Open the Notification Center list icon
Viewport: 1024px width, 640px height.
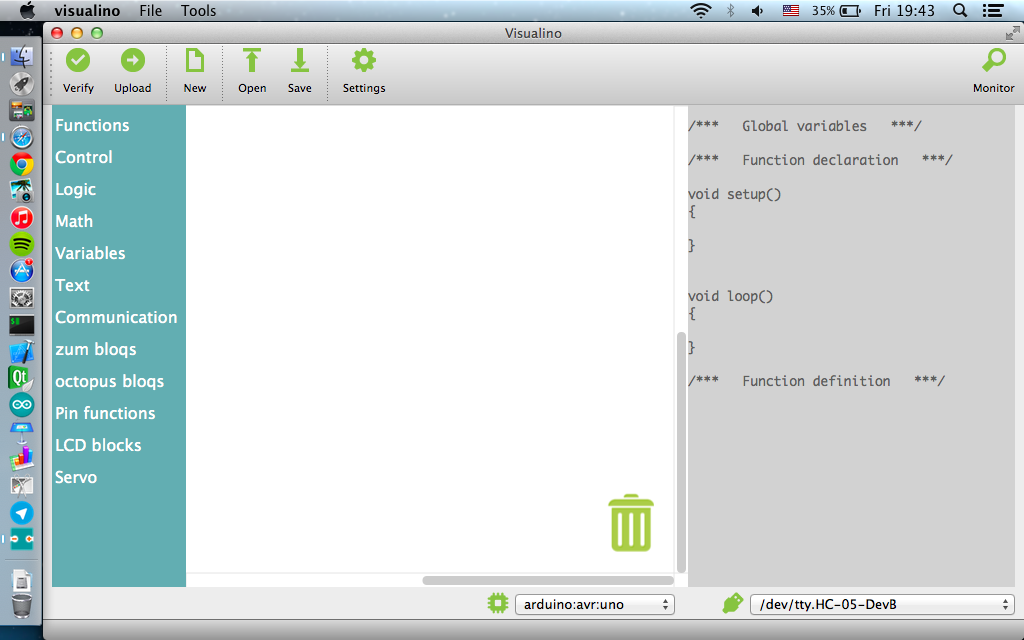993,10
